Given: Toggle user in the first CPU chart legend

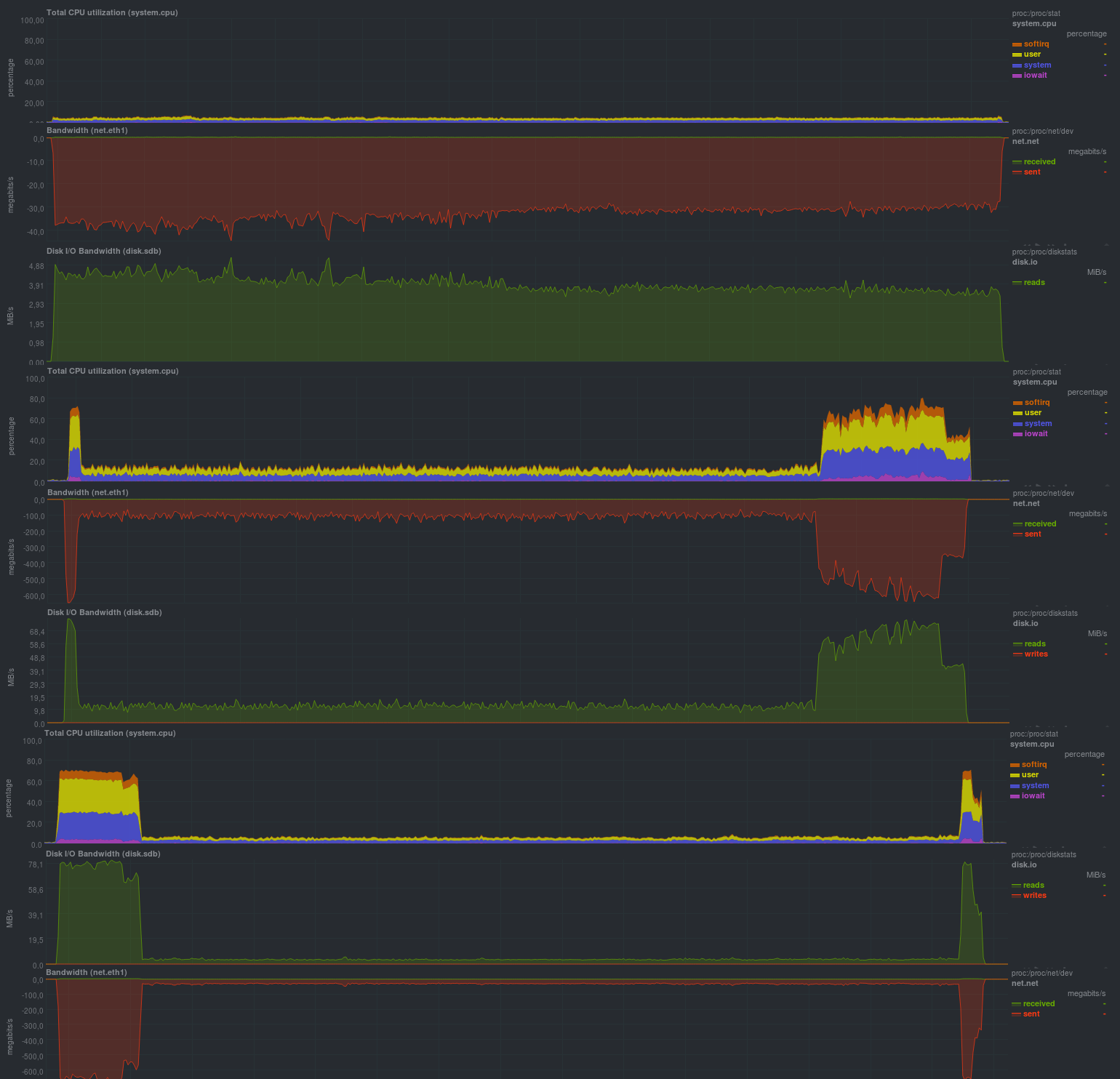Looking at the screenshot, I should (1032, 55).
